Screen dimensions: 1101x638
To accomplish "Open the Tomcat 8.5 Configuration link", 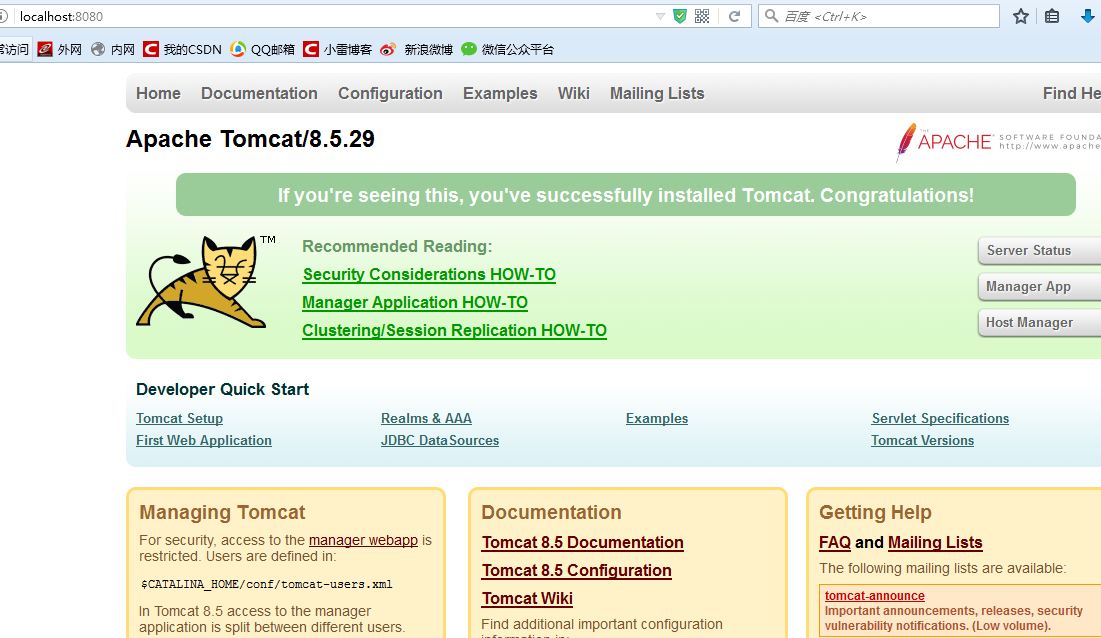I will point(576,571).
